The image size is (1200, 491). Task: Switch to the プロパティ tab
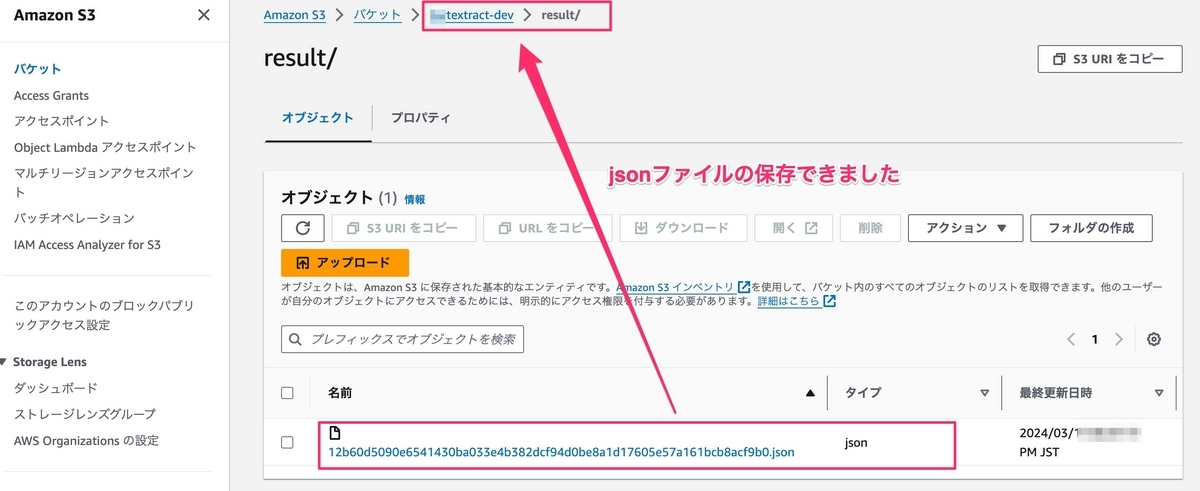click(x=420, y=118)
